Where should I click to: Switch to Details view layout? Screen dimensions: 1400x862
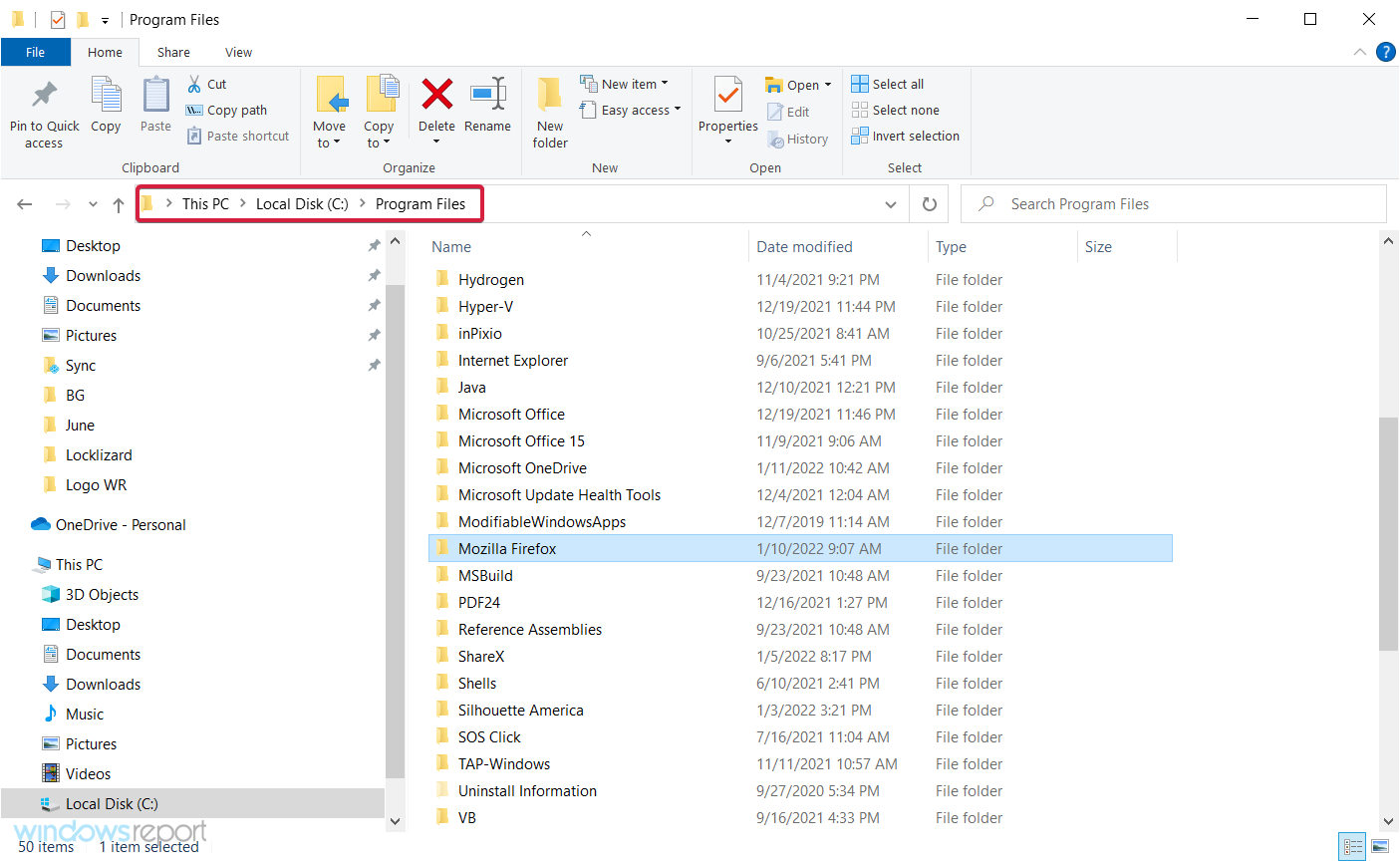click(1352, 847)
